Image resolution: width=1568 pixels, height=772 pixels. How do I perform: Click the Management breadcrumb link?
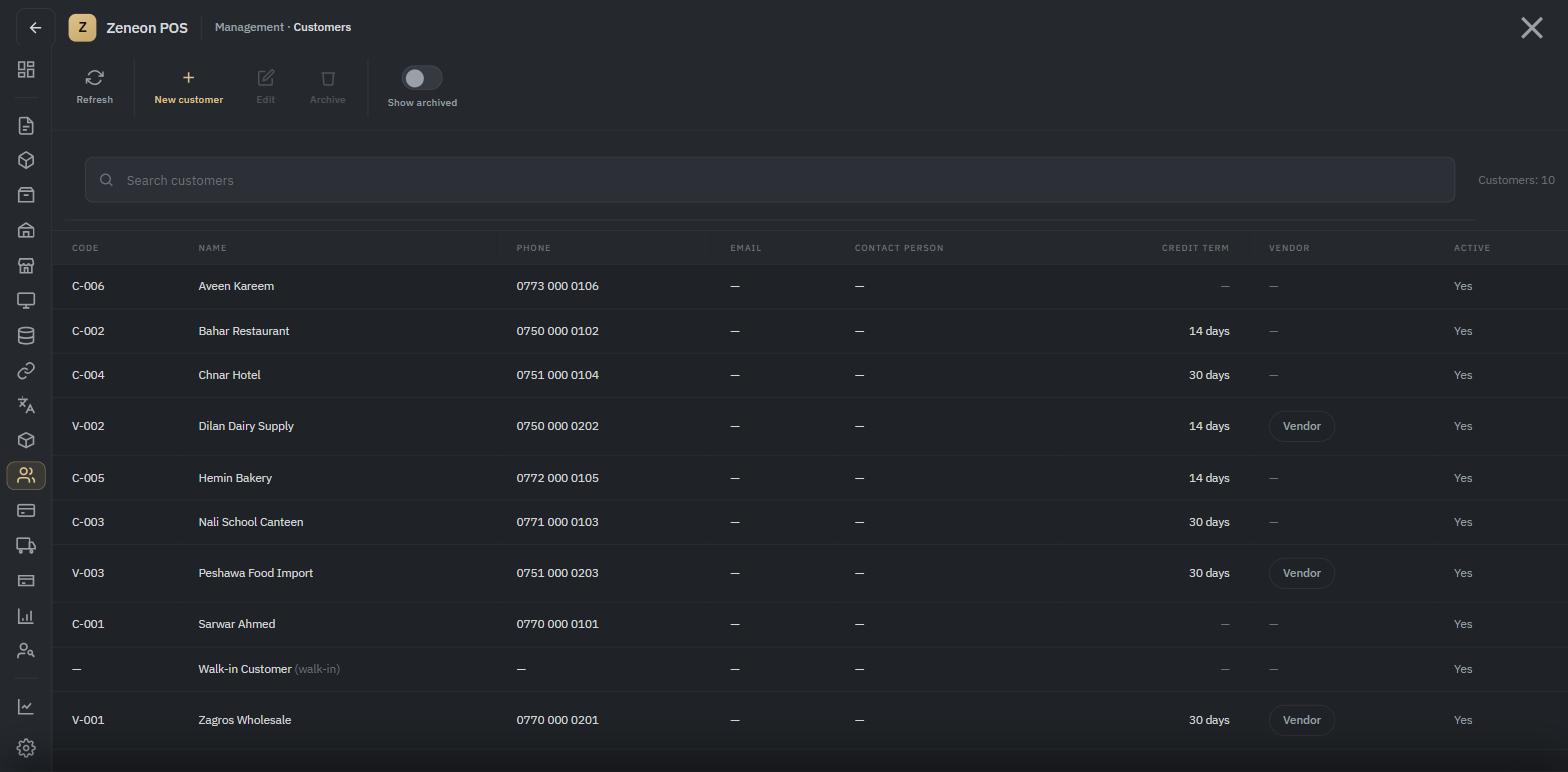coord(249,27)
